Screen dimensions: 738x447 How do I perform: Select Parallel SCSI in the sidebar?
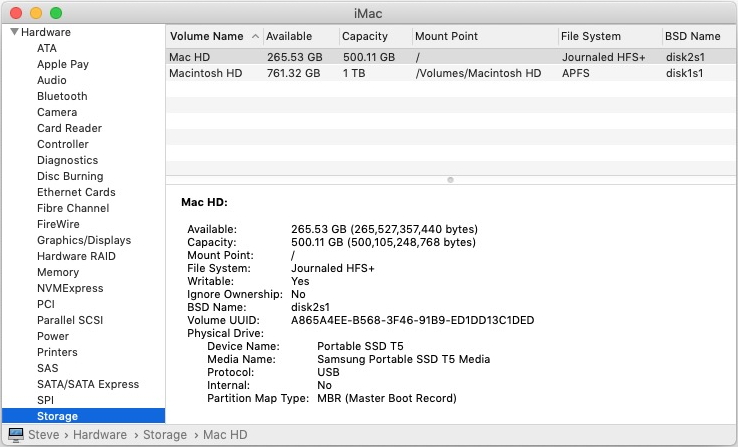70,320
